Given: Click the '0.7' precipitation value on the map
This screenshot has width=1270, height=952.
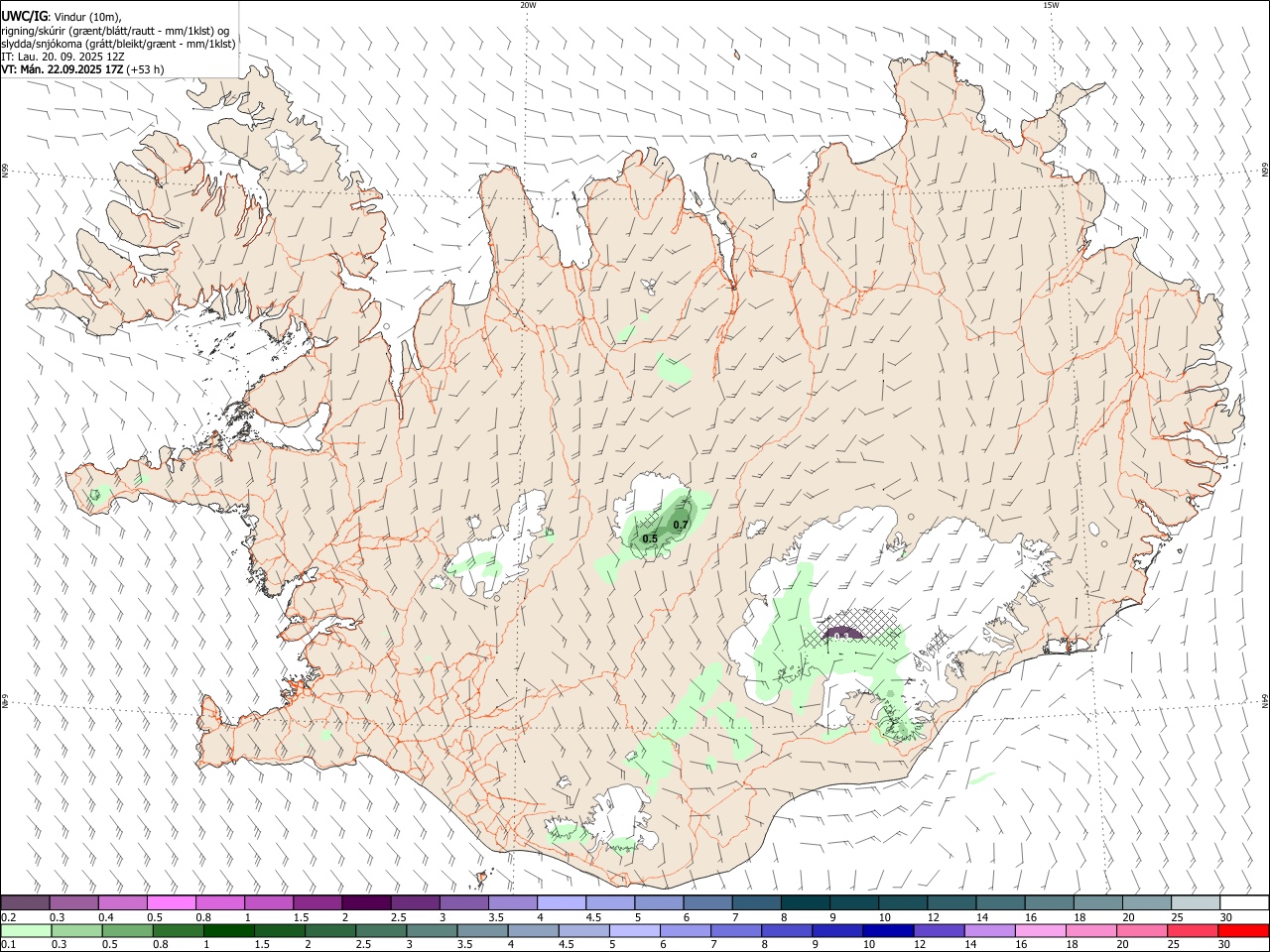Looking at the screenshot, I should point(681,525).
